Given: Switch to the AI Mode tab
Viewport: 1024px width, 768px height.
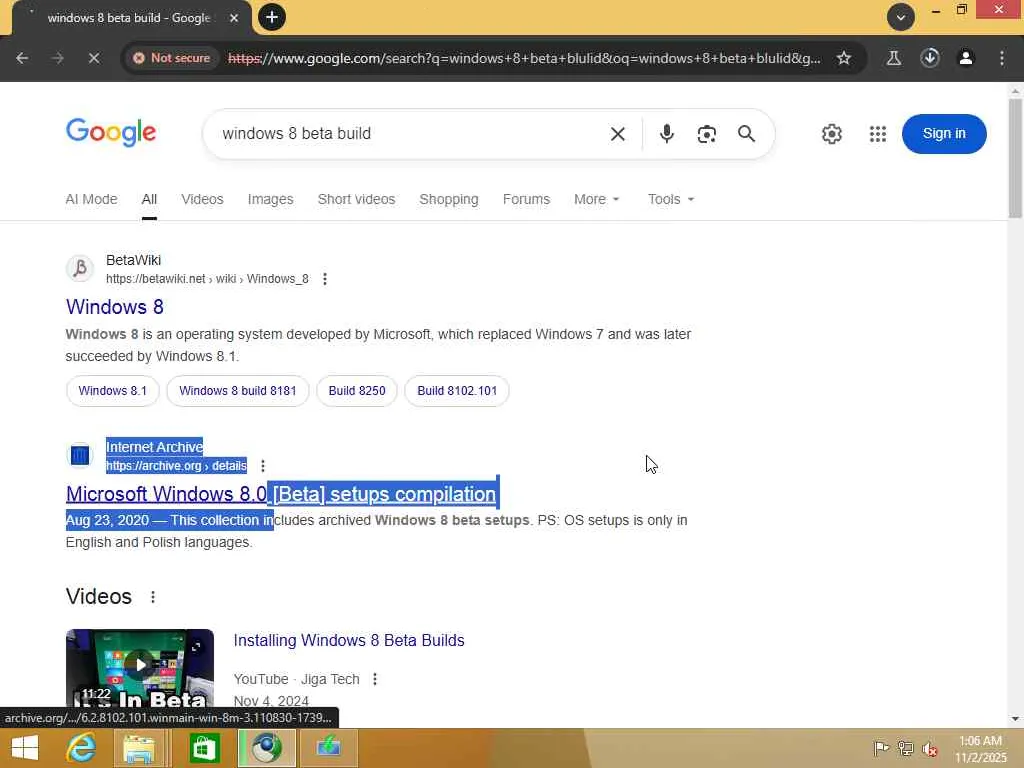Looking at the screenshot, I should (x=91, y=199).
